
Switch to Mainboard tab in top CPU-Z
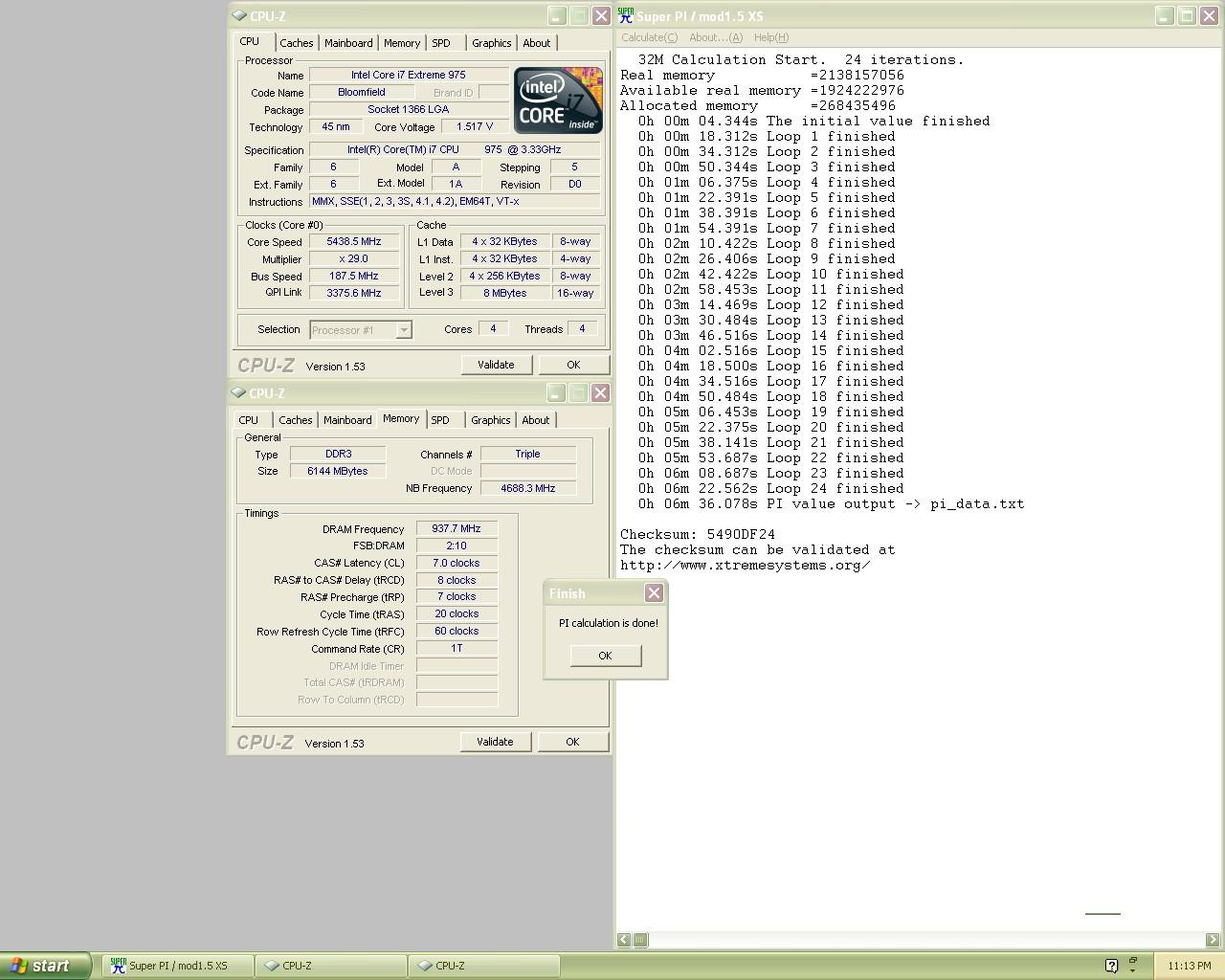pos(348,43)
